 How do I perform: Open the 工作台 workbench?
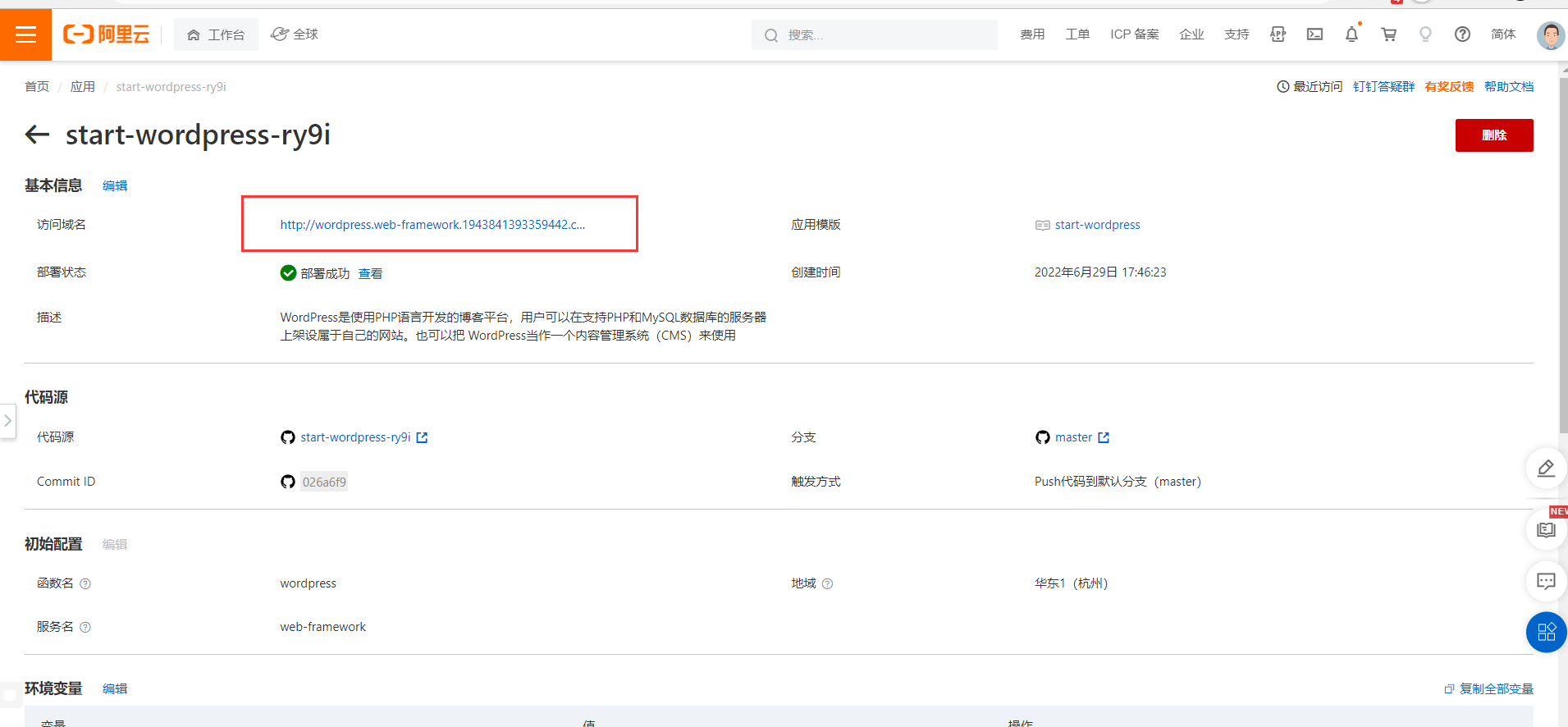216,34
